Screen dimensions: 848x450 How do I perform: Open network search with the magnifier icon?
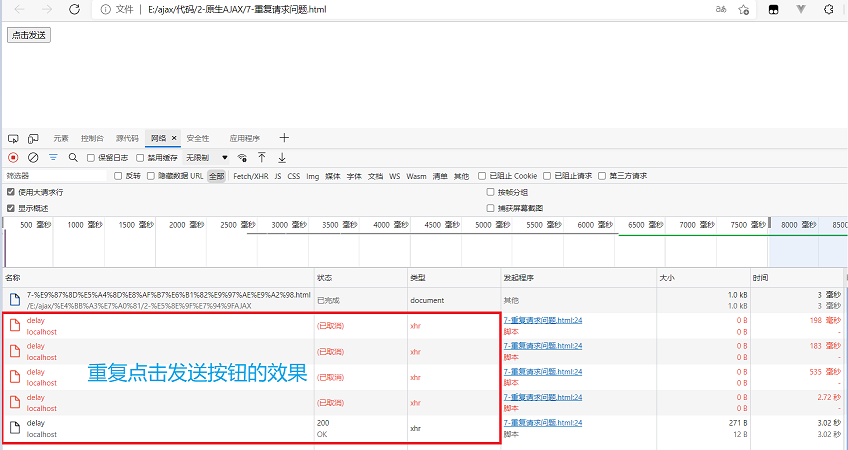[x=73, y=157]
